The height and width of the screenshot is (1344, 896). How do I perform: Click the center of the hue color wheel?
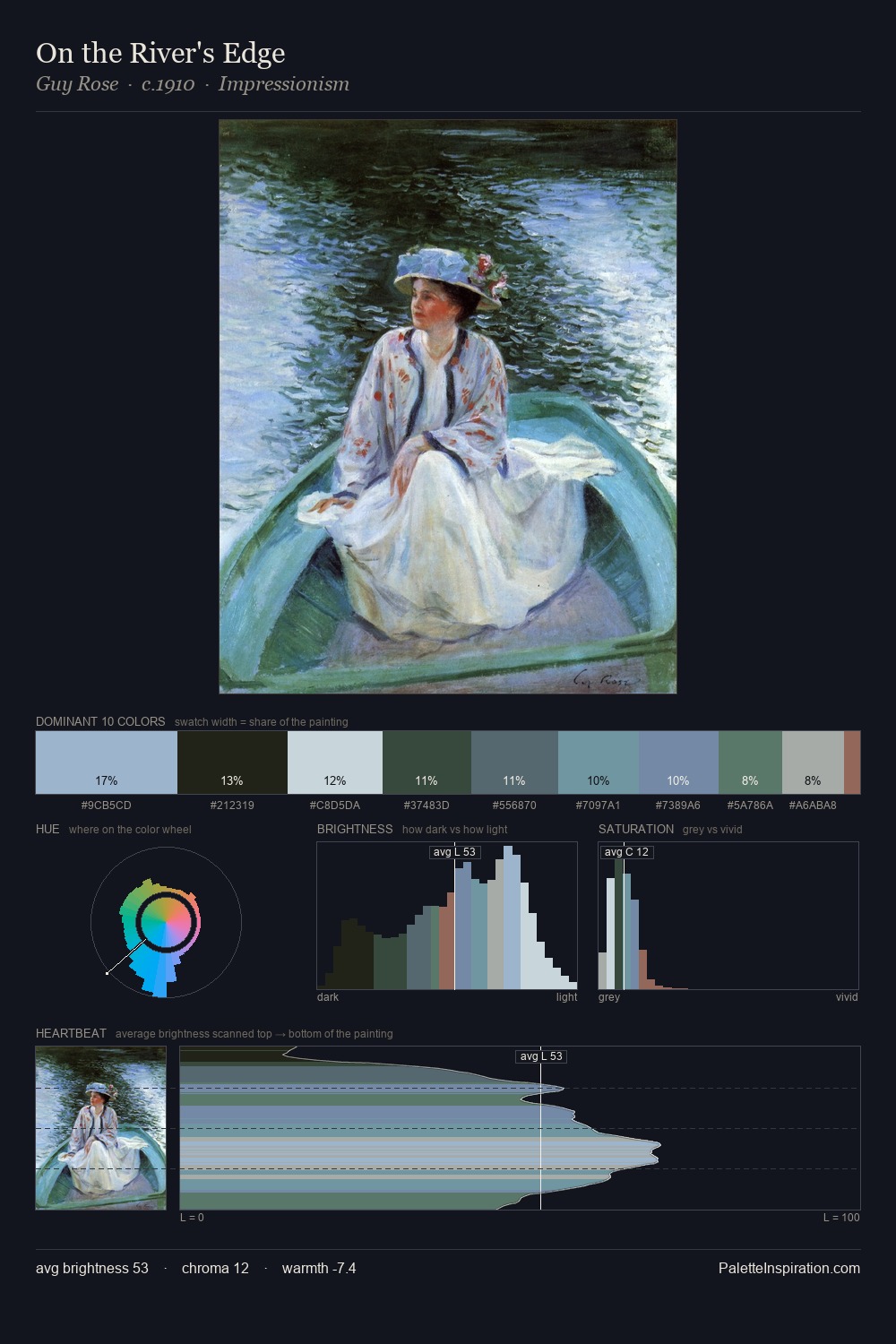166,921
